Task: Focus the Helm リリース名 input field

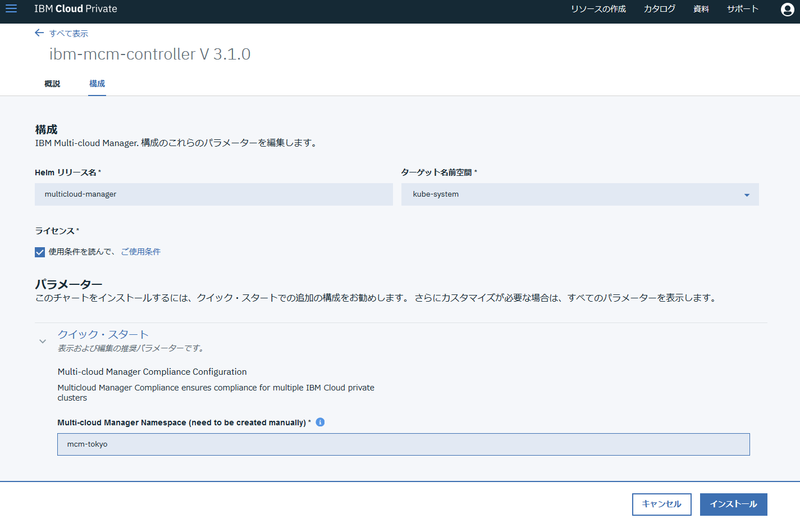Action: click(x=214, y=194)
